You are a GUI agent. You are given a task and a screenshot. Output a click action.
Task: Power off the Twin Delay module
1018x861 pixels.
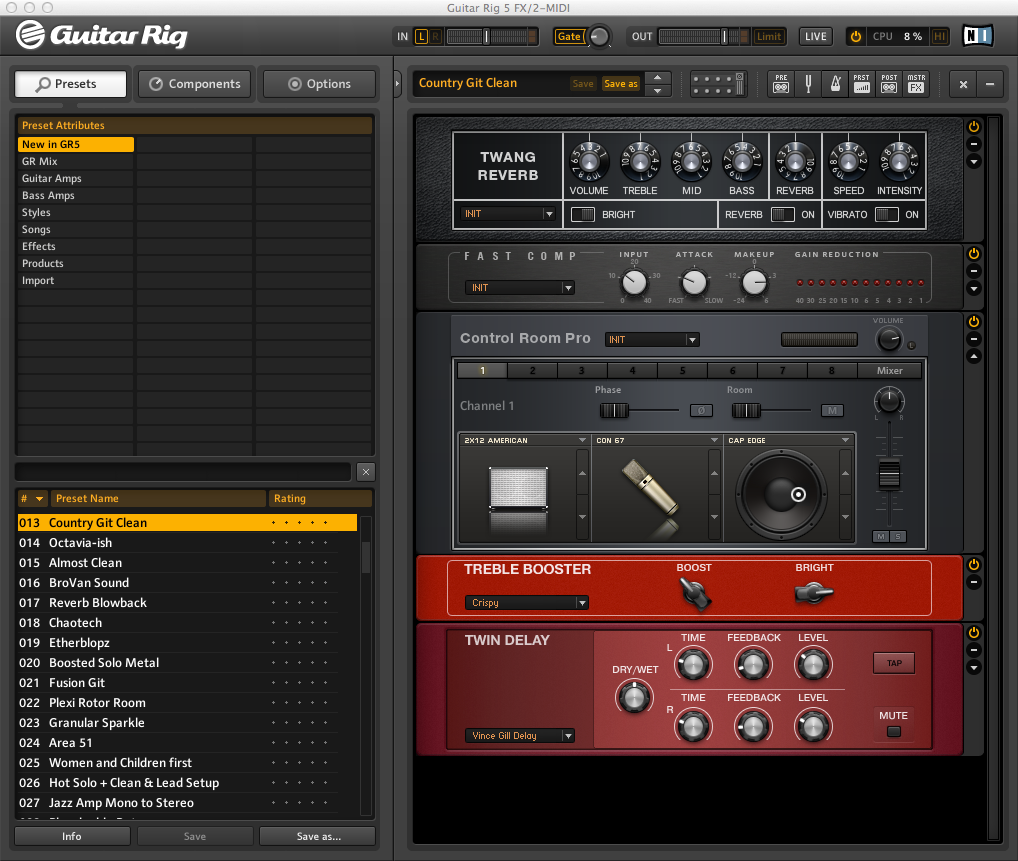tap(974, 632)
